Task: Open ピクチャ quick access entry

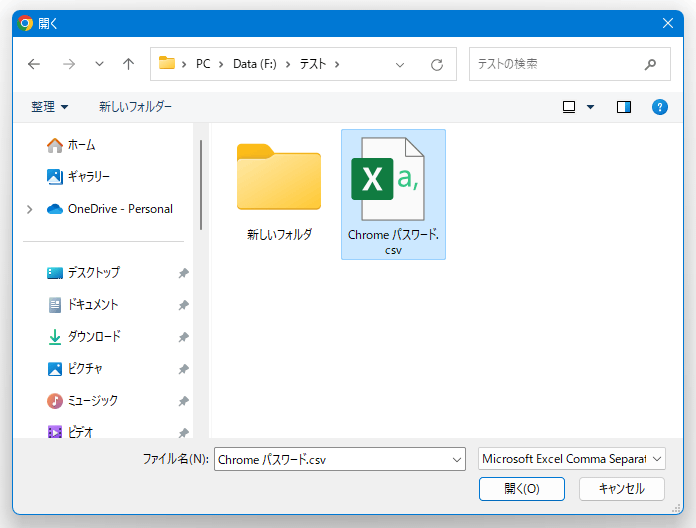Action: pos(75,368)
